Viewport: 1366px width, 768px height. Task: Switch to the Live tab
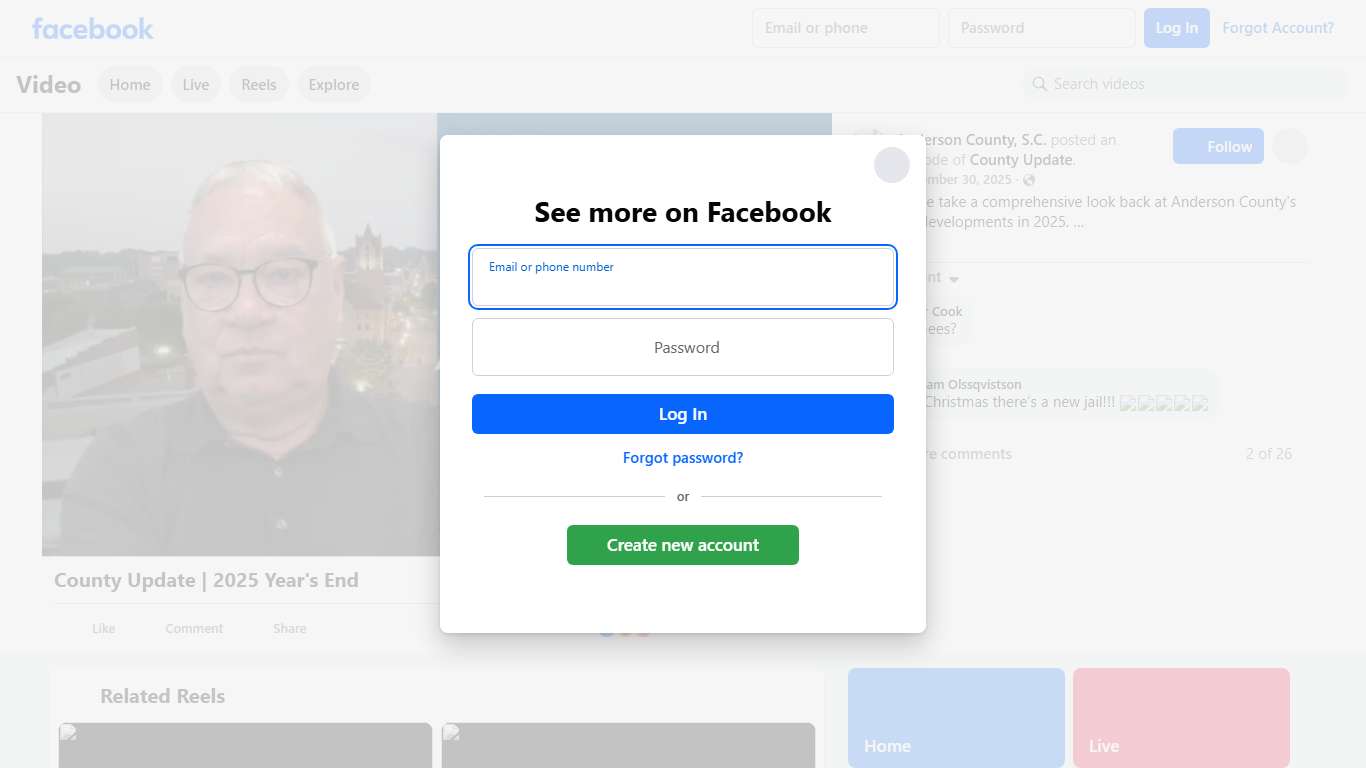click(x=196, y=85)
